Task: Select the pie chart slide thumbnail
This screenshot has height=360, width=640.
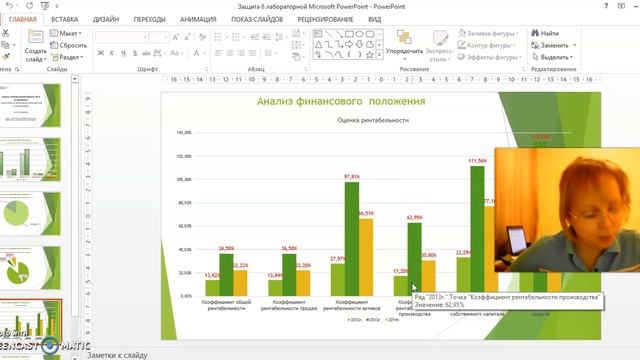Action: point(31,213)
